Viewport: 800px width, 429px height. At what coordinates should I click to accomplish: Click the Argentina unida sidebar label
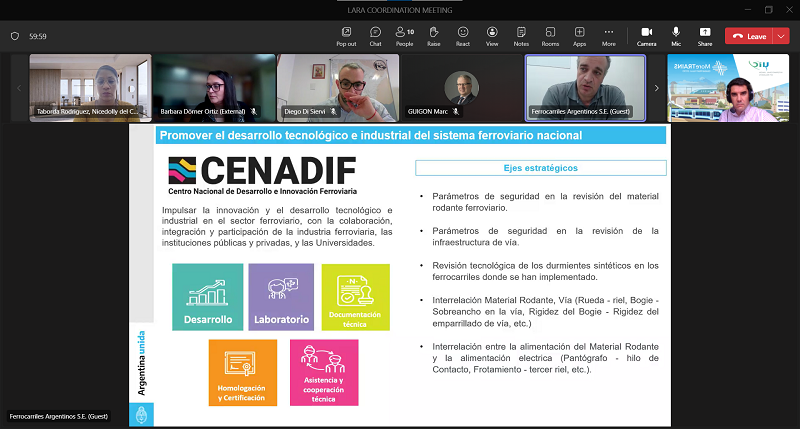coord(141,363)
